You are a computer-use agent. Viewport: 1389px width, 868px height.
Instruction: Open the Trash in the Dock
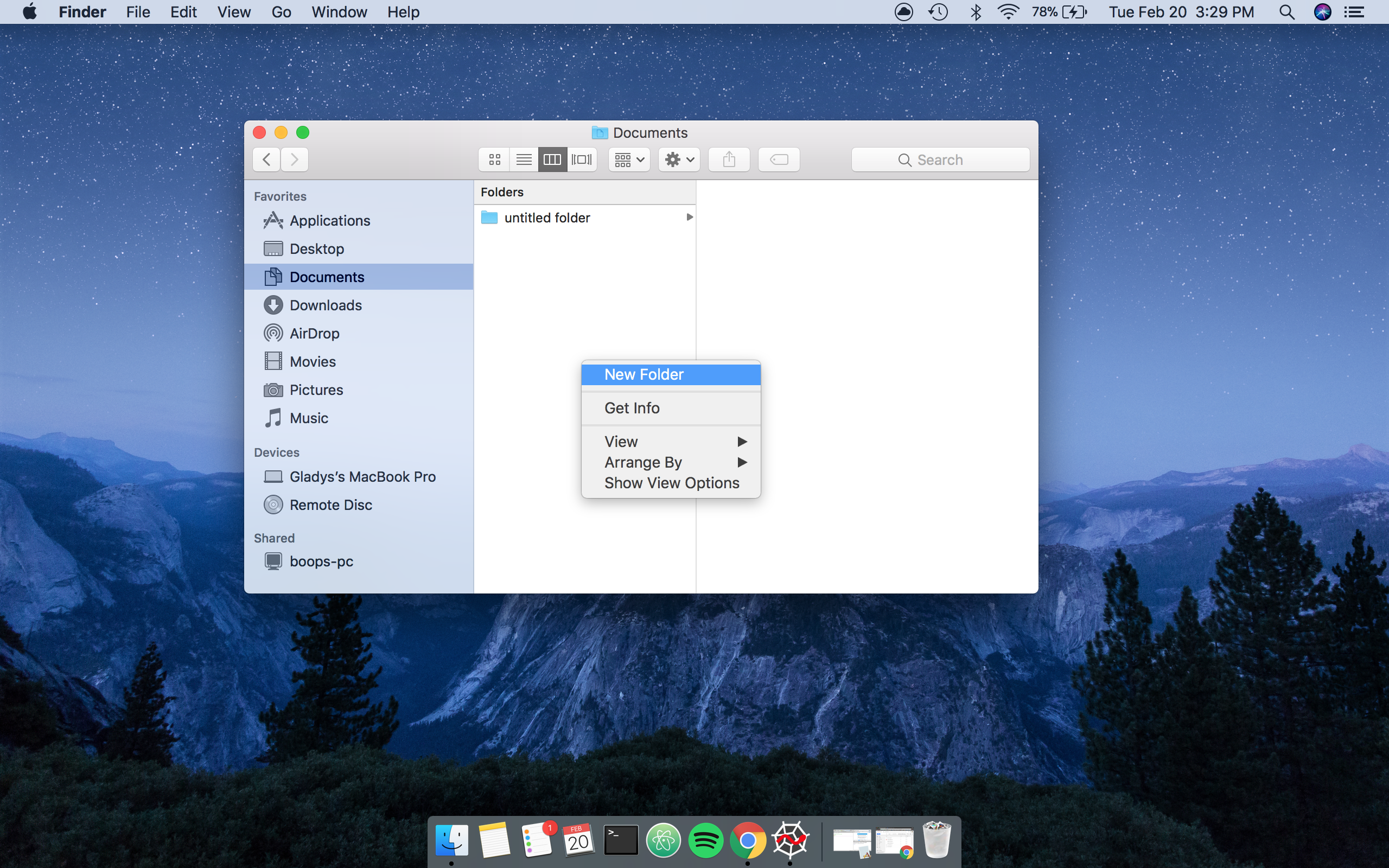pos(936,840)
